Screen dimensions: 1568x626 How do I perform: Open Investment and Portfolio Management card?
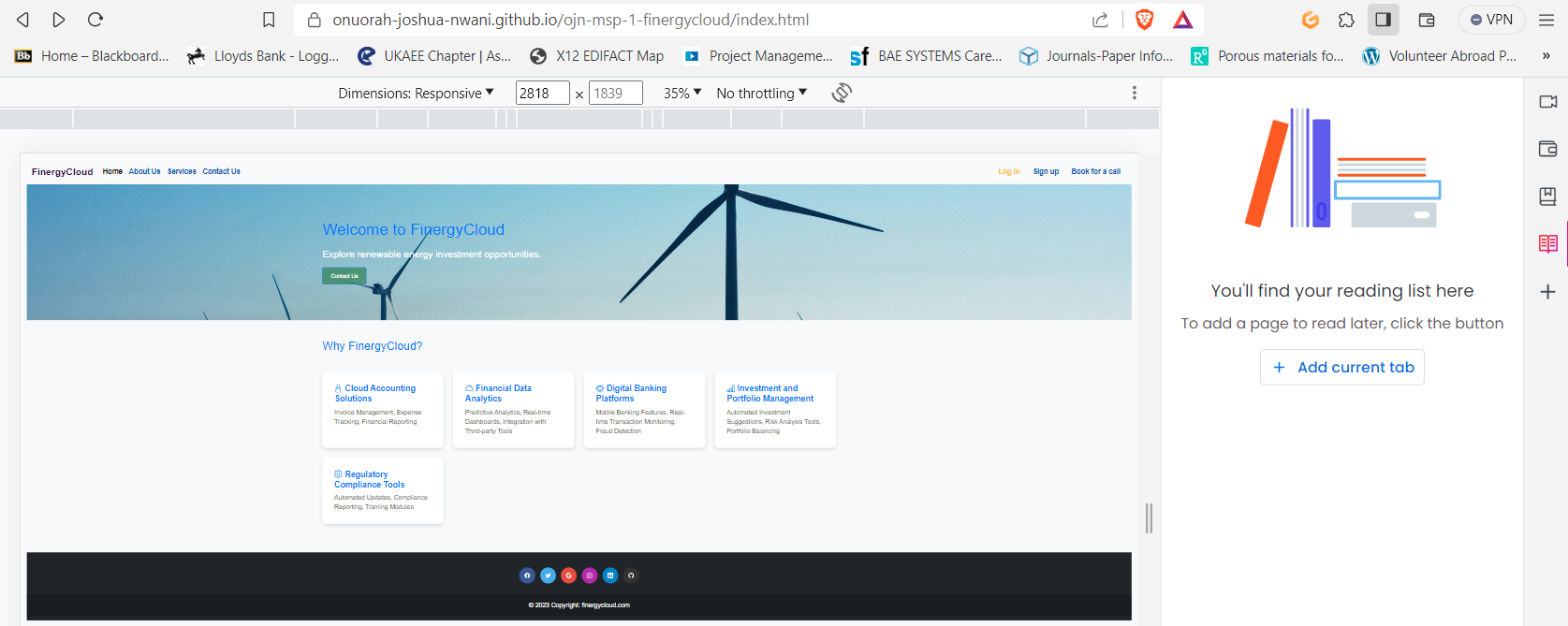(x=775, y=410)
